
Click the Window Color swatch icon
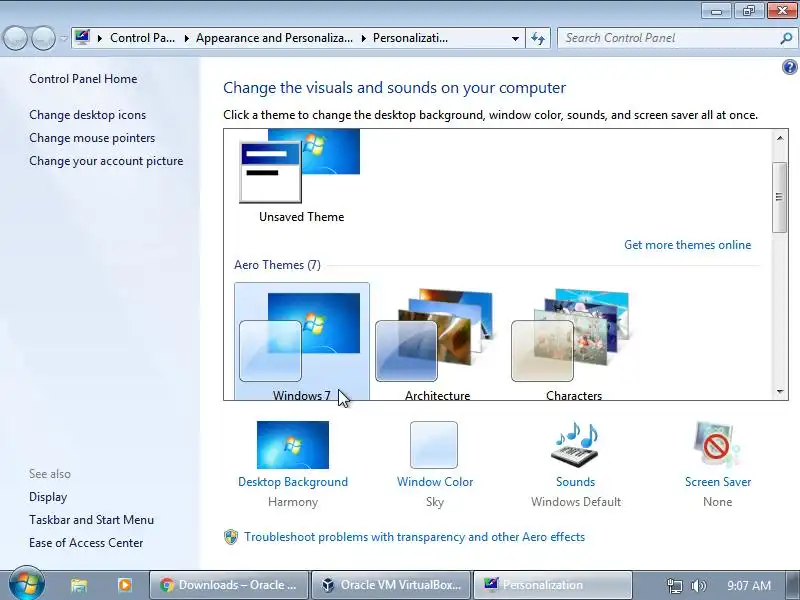434,445
